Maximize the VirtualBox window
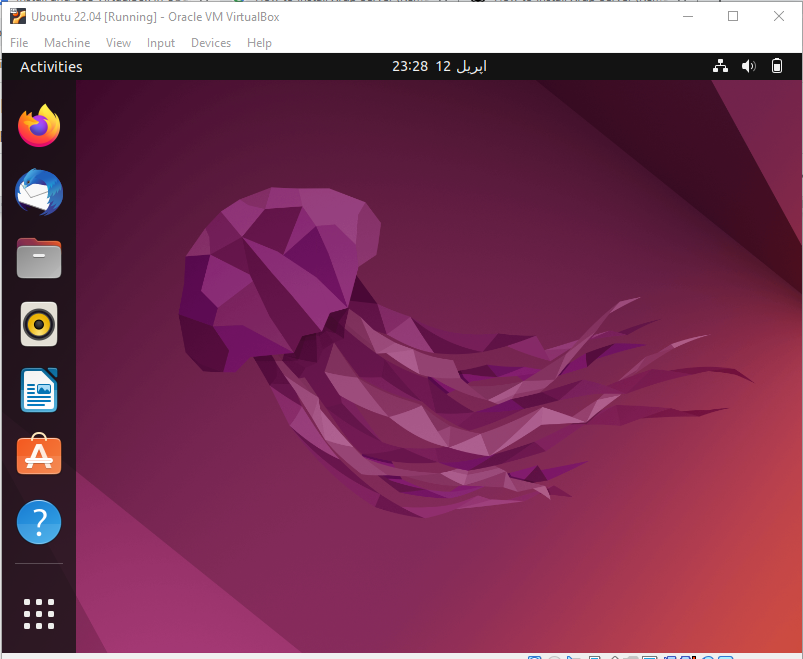This screenshot has height=659, width=803. (x=733, y=16)
